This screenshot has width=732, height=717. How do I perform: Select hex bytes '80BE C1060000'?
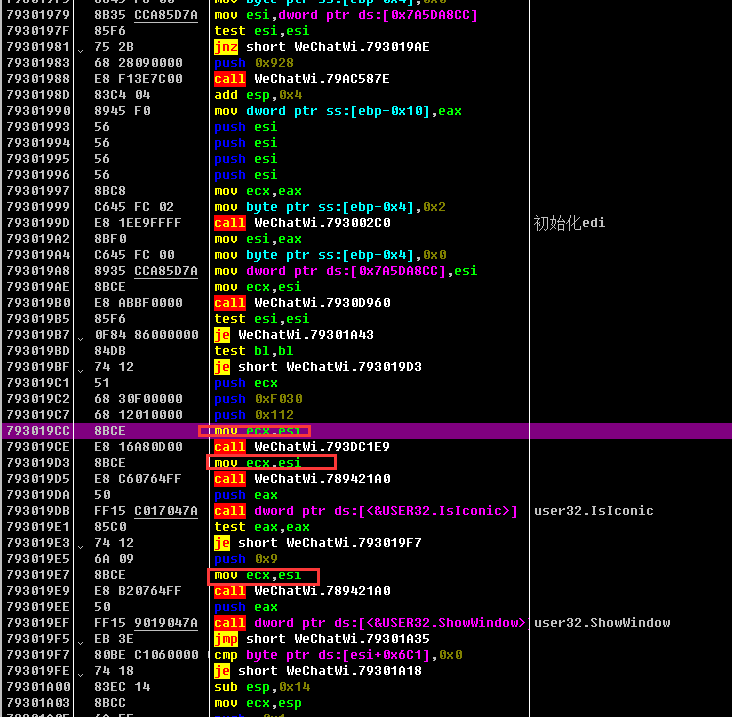tap(146, 655)
